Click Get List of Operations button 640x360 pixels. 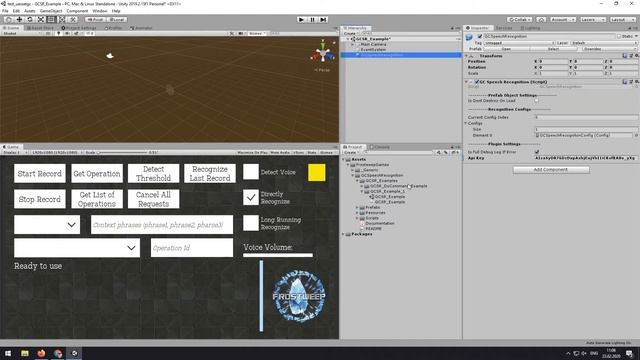pos(97,199)
